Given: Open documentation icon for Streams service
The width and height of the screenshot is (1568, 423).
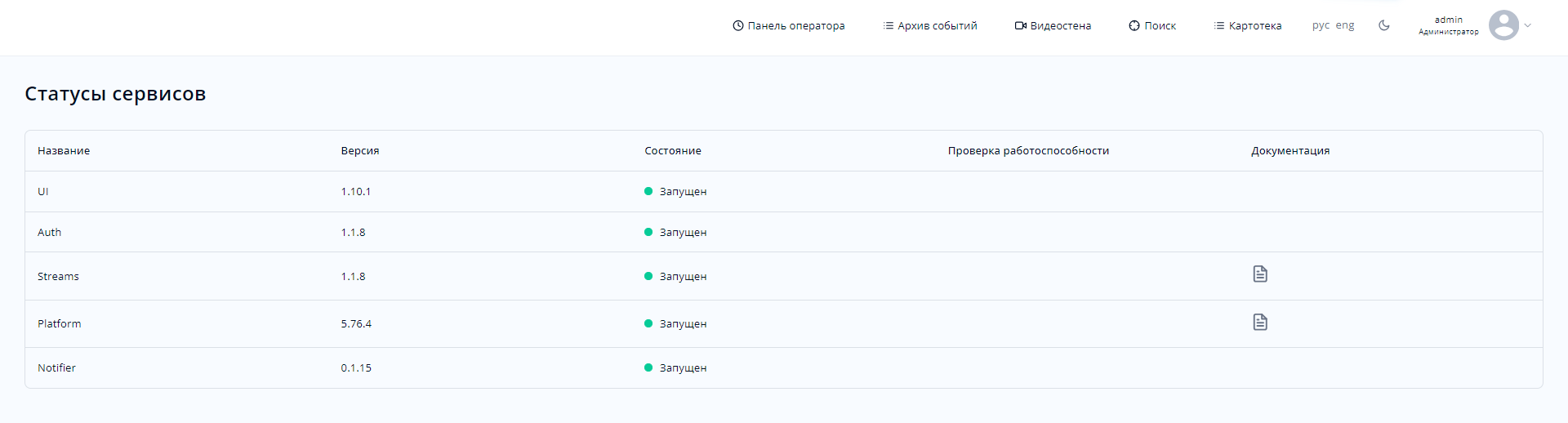Looking at the screenshot, I should (x=1260, y=274).
